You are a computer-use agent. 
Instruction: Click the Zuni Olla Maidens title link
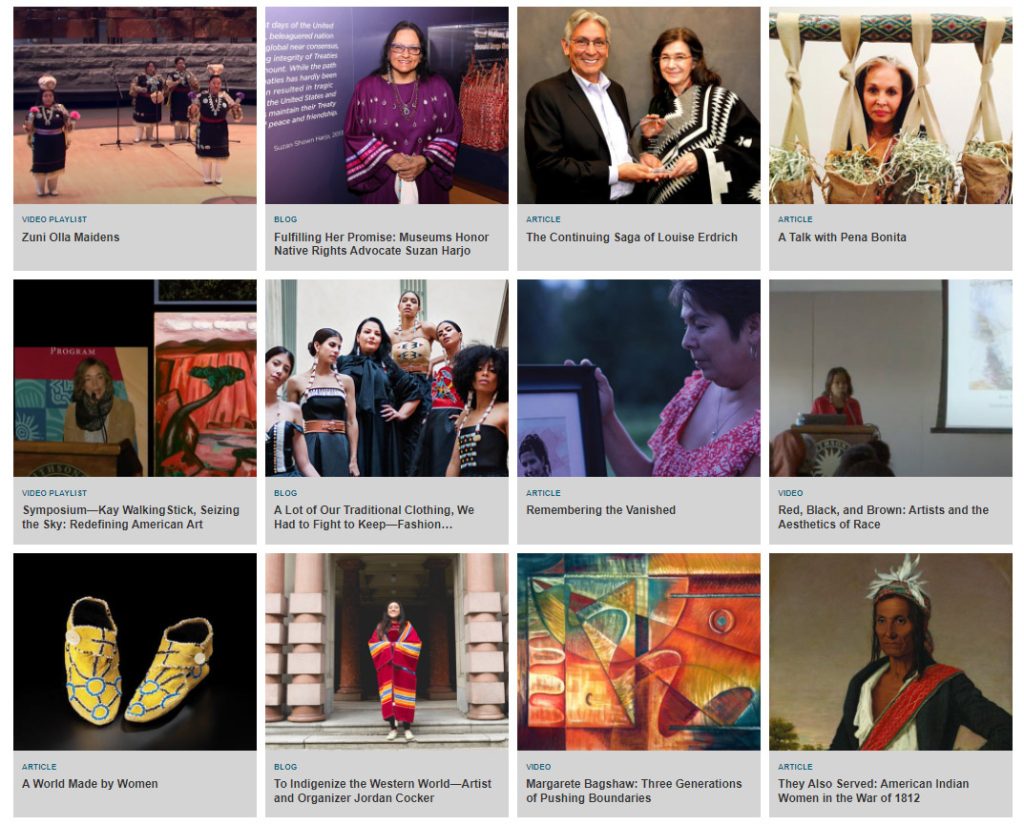[71, 237]
